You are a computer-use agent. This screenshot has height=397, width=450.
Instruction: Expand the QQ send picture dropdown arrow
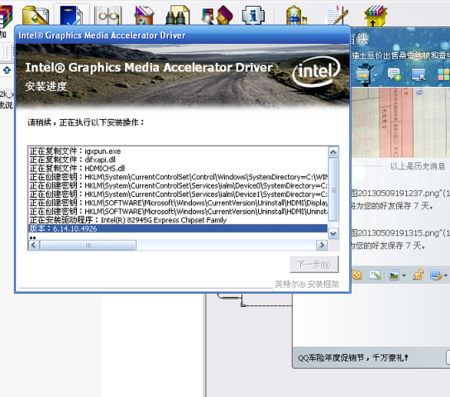404,276
